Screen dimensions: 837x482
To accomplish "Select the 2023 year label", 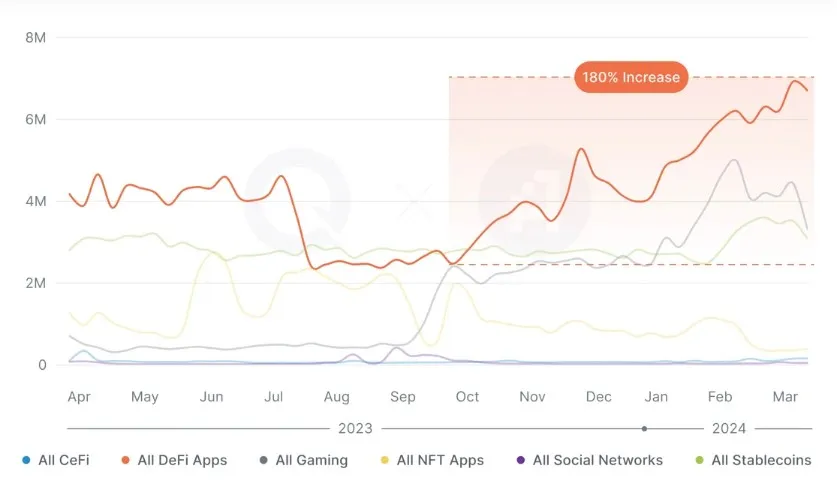I will tap(355, 428).
